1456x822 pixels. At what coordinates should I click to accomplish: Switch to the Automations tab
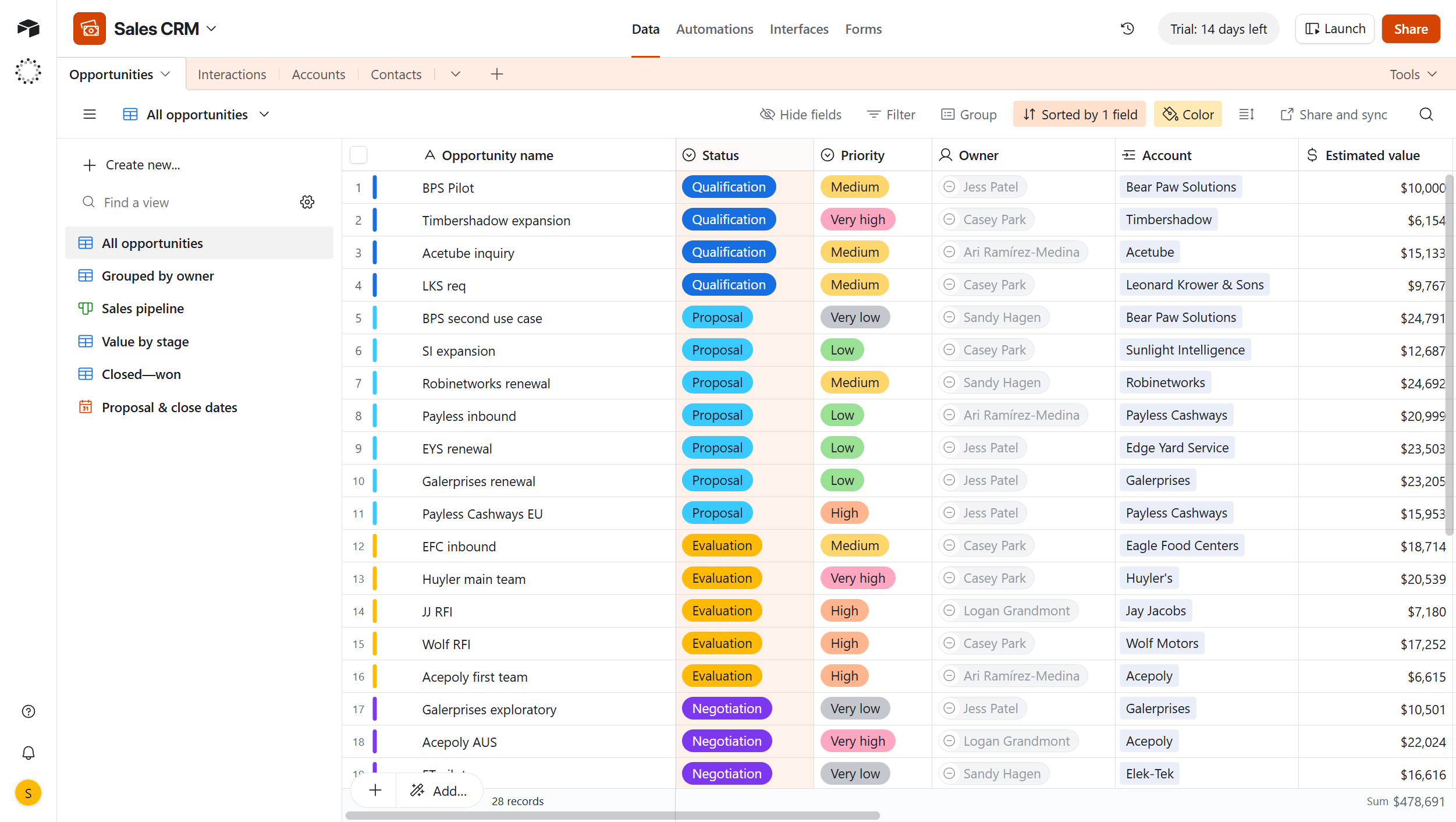[714, 29]
